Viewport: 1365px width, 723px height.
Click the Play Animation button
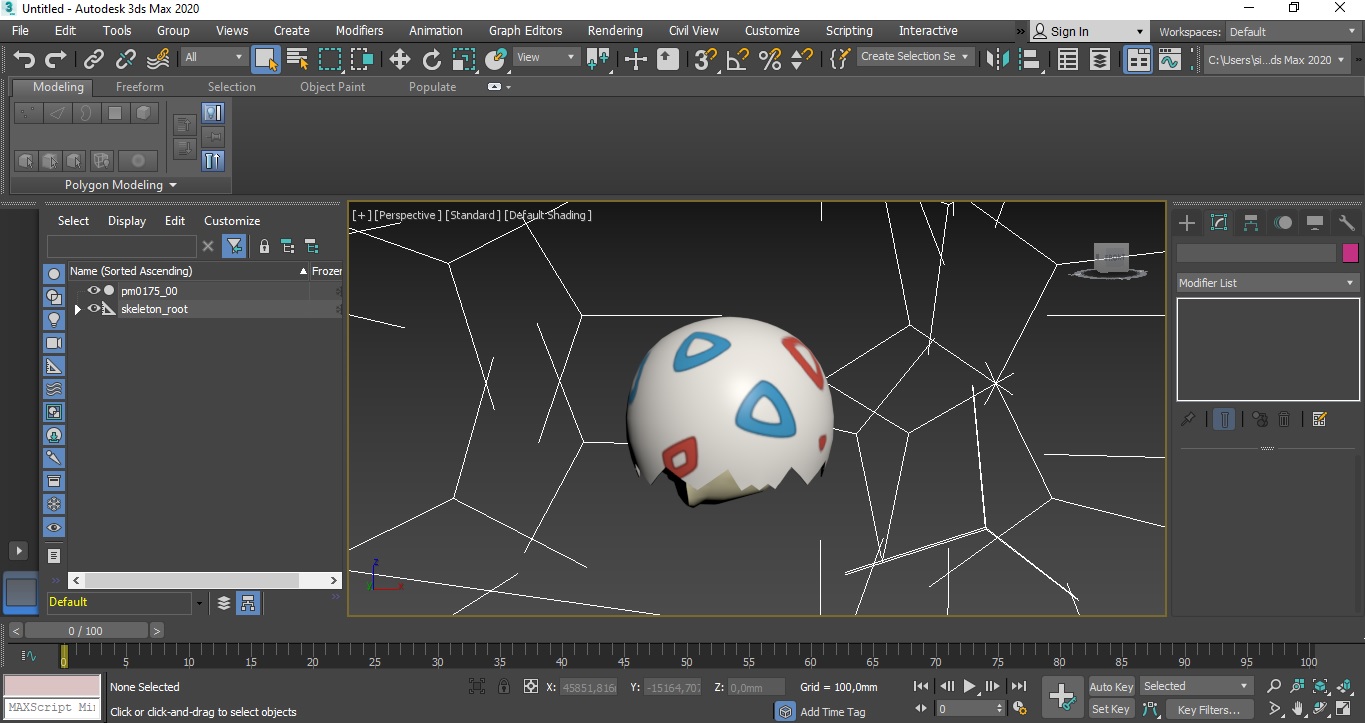coord(970,687)
